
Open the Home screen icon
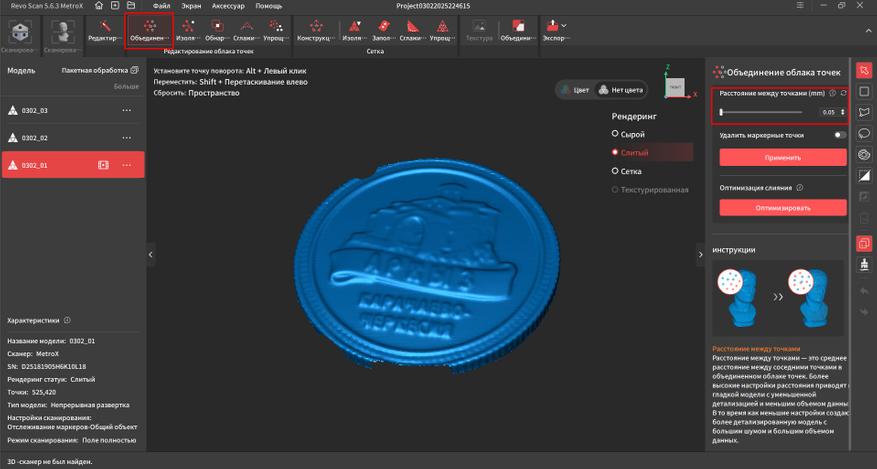[99, 6]
